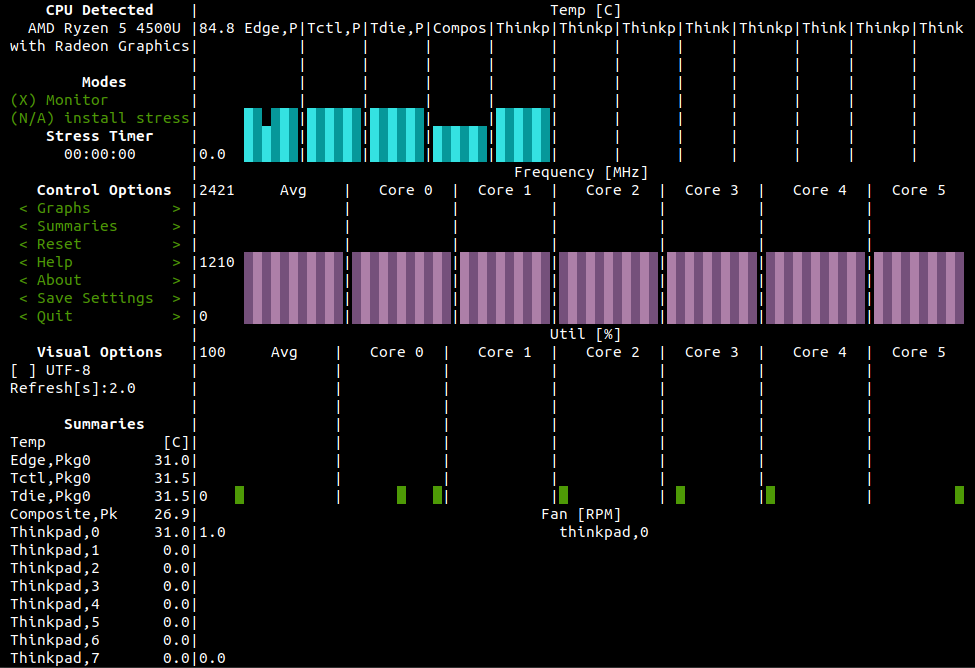Click the thinkpad,0 fan graph label

tap(603, 532)
